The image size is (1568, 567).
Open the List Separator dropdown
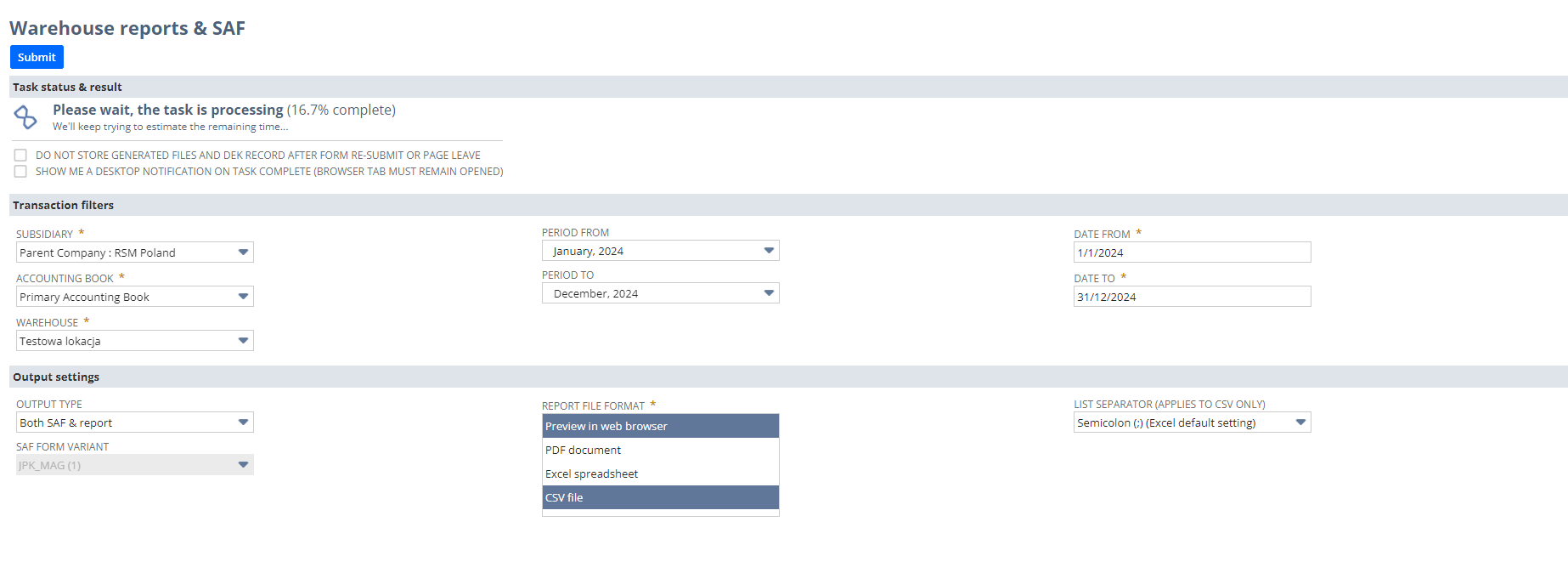tap(1191, 422)
